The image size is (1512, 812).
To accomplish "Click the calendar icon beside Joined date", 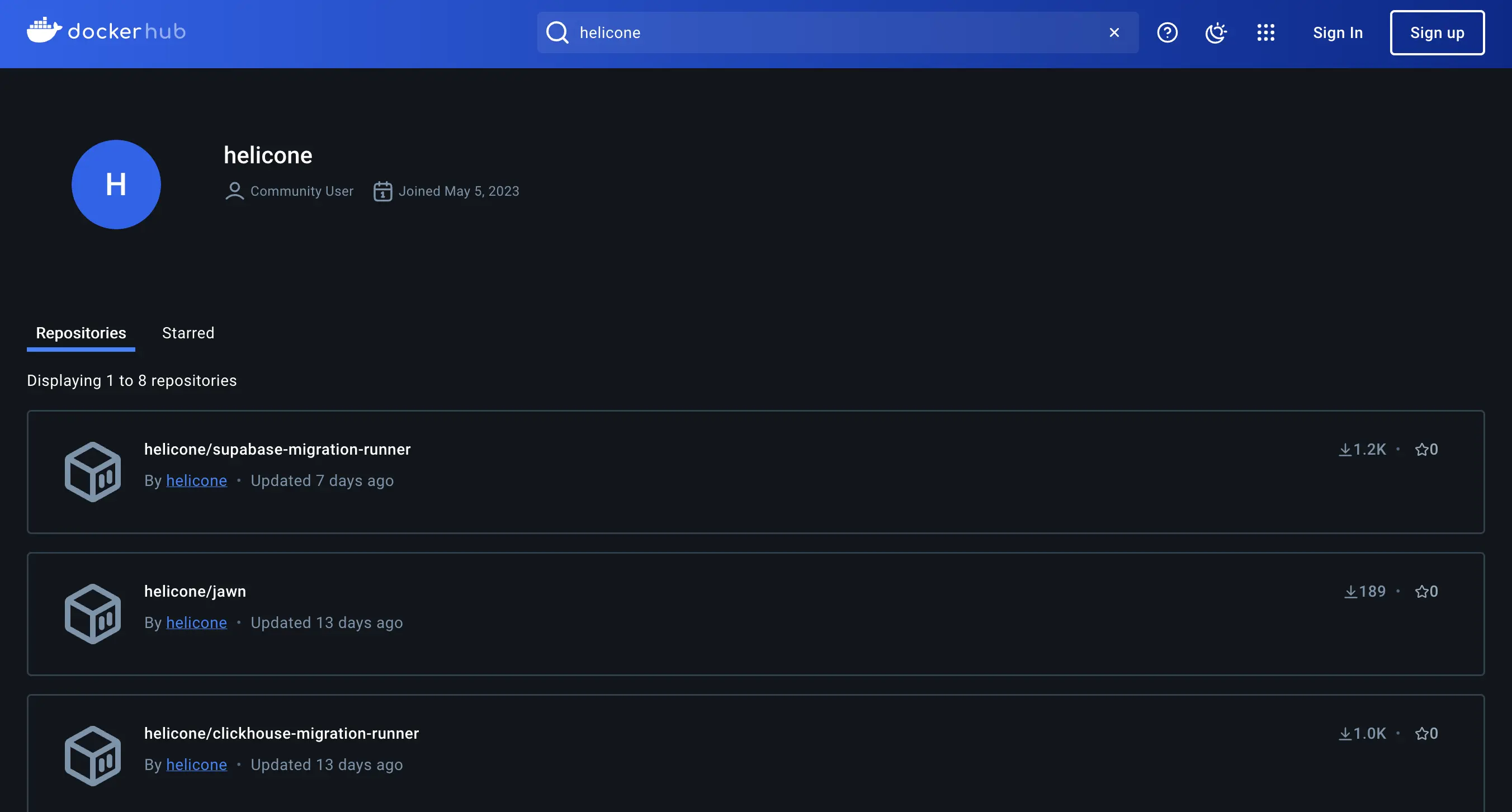I will click(x=382, y=191).
